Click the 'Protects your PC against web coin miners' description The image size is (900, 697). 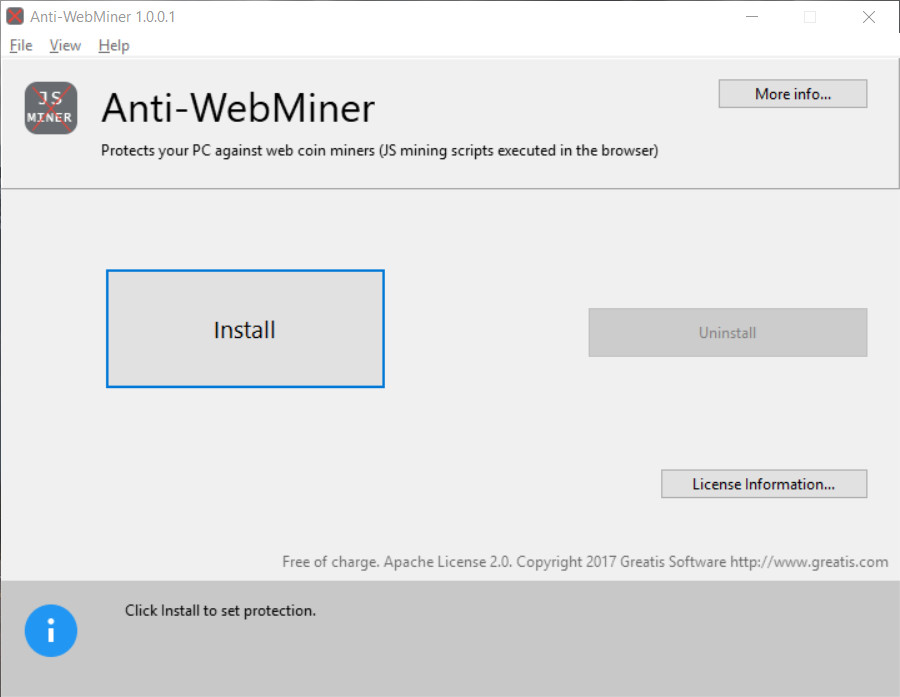click(x=379, y=150)
